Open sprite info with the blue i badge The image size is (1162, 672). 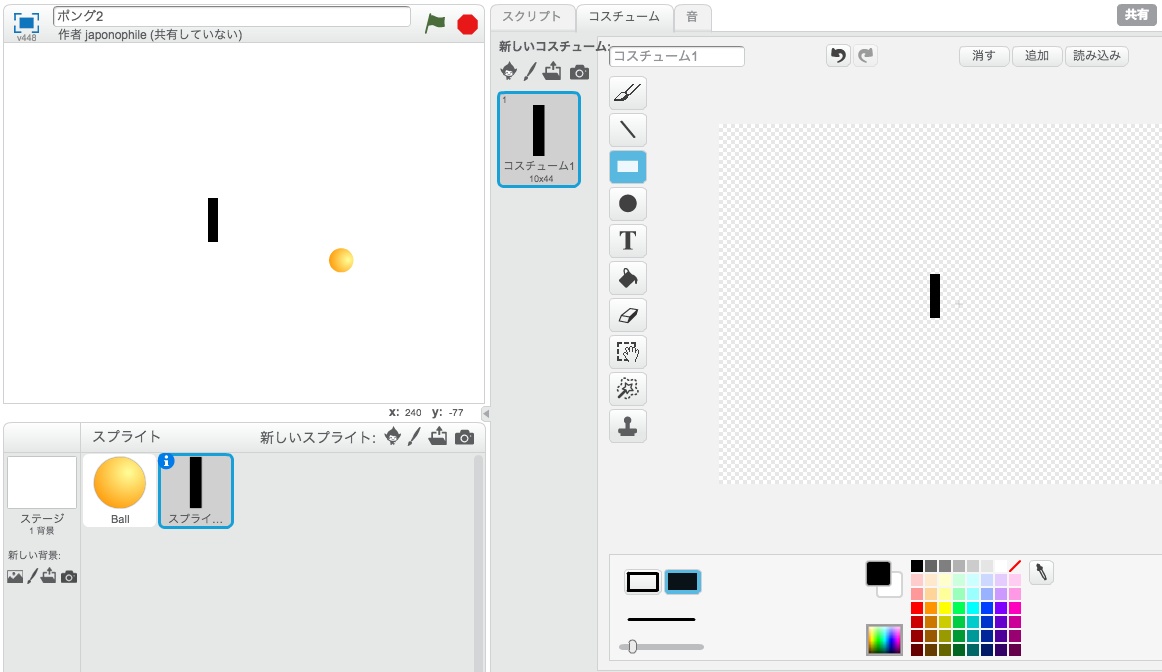coord(165,459)
